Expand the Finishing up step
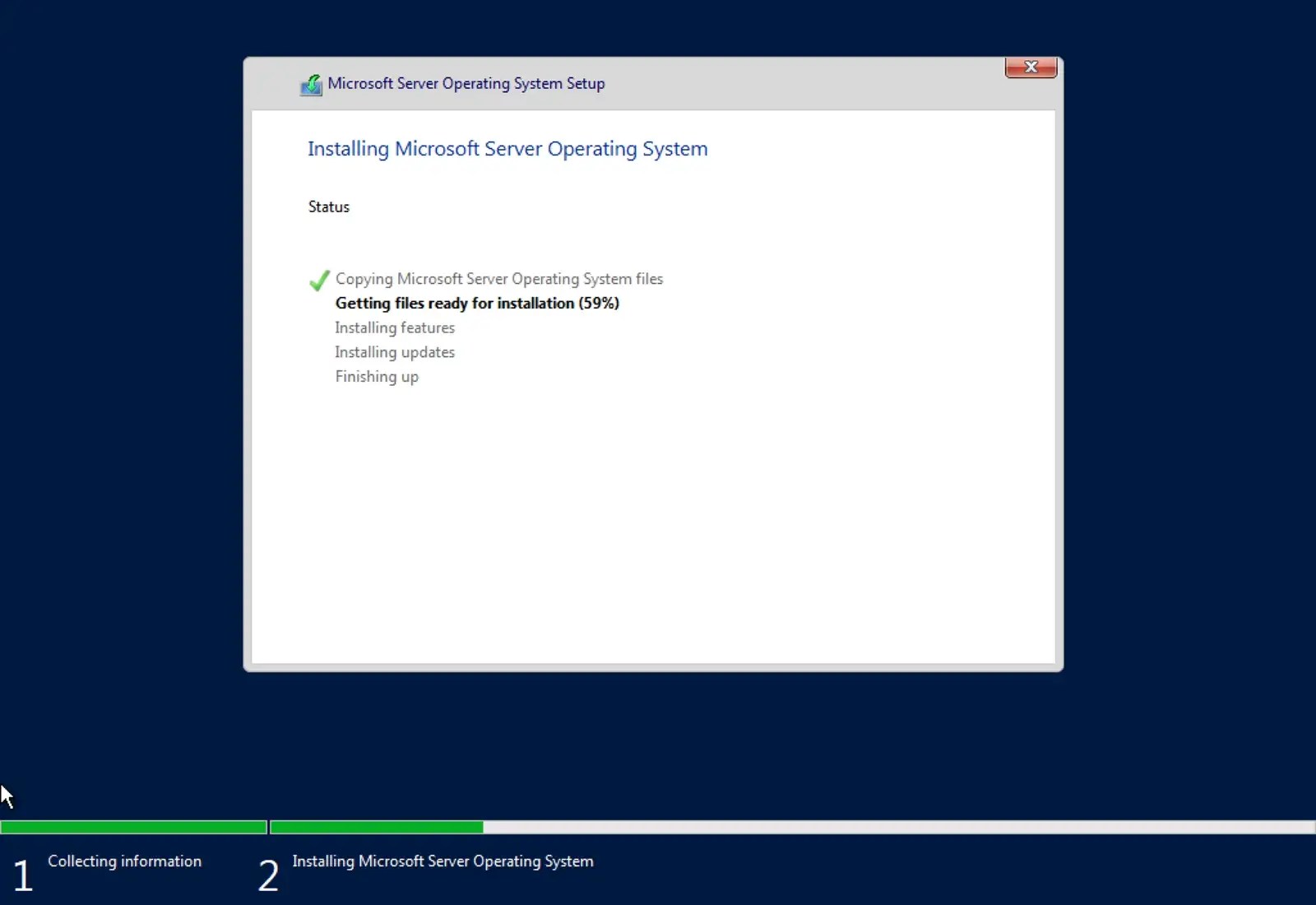Screen dimensions: 1316x905 point(377,376)
